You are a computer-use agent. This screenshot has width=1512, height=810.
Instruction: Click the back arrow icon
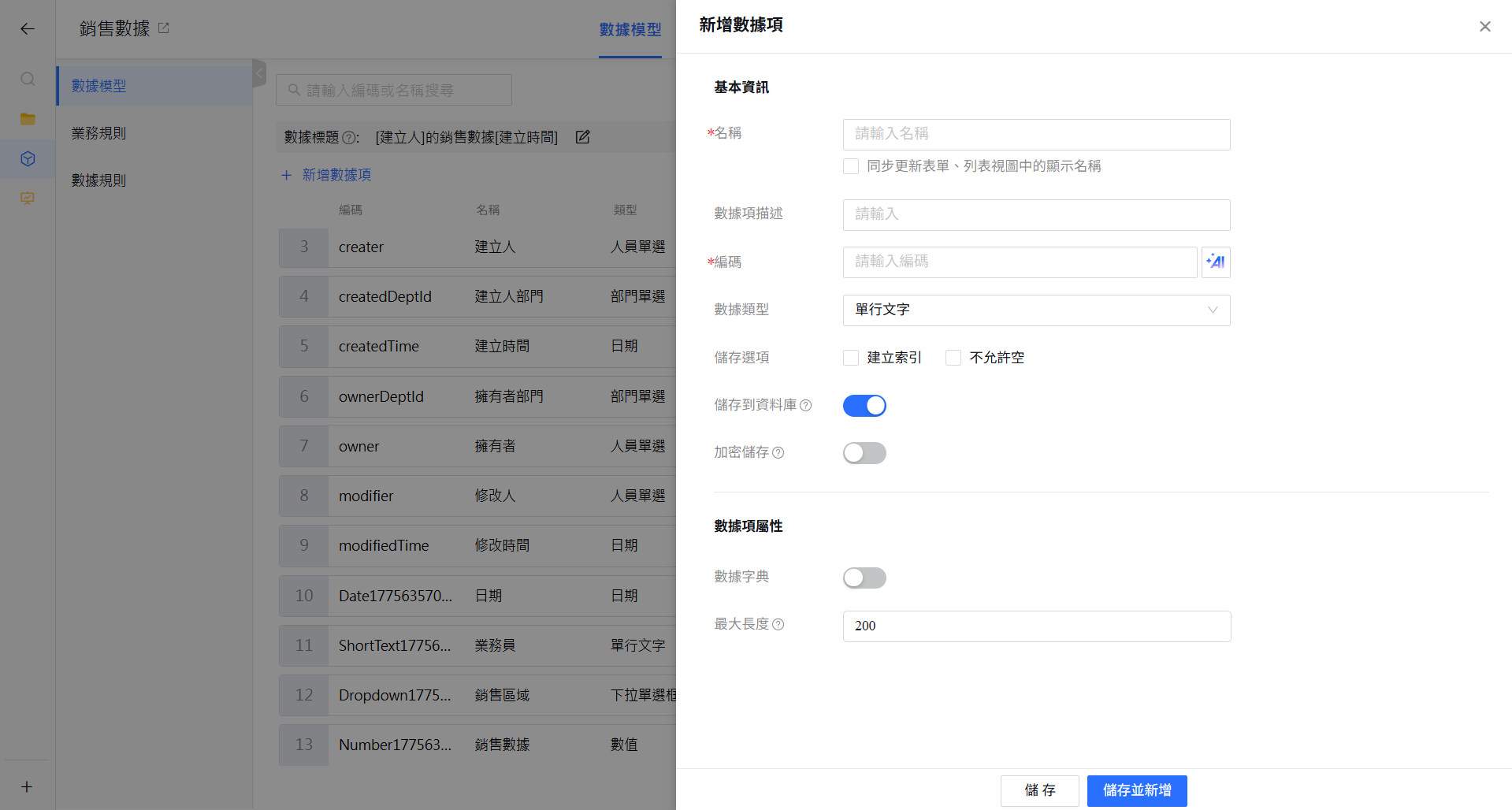(28, 29)
